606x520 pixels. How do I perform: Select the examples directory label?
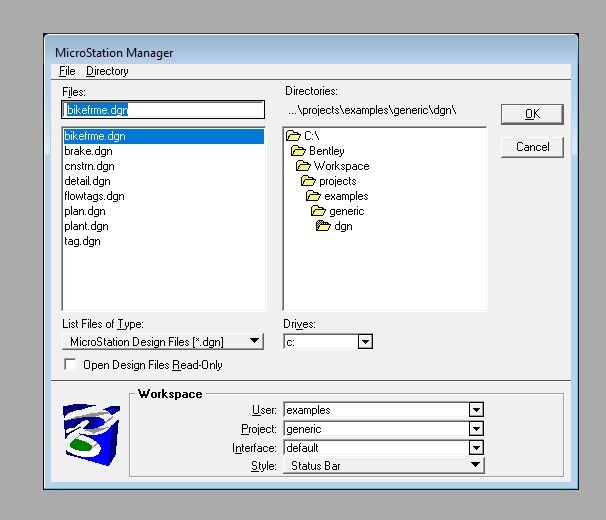click(346, 196)
